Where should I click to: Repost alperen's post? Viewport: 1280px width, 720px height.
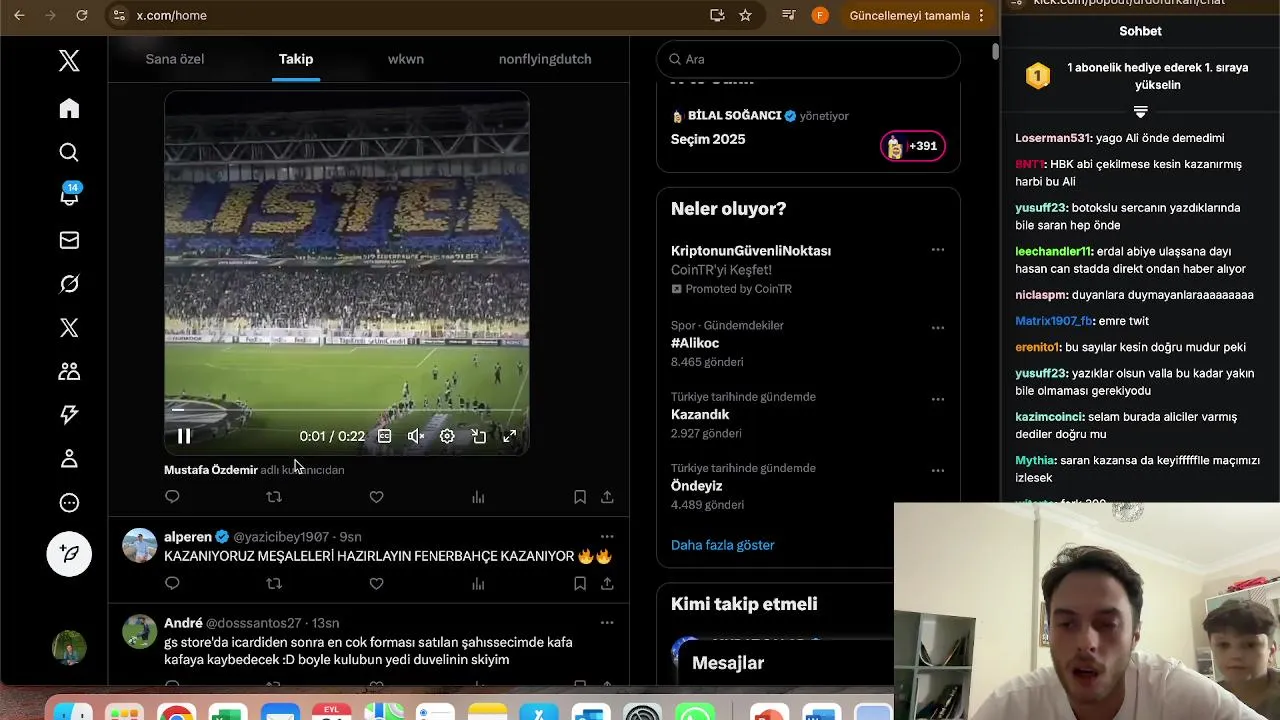click(x=274, y=583)
